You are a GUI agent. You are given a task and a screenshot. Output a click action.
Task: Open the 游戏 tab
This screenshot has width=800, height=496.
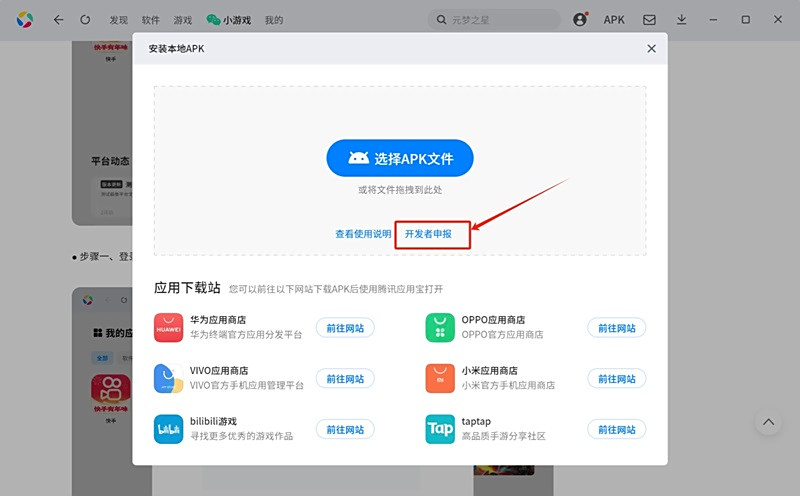(x=183, y=20)
